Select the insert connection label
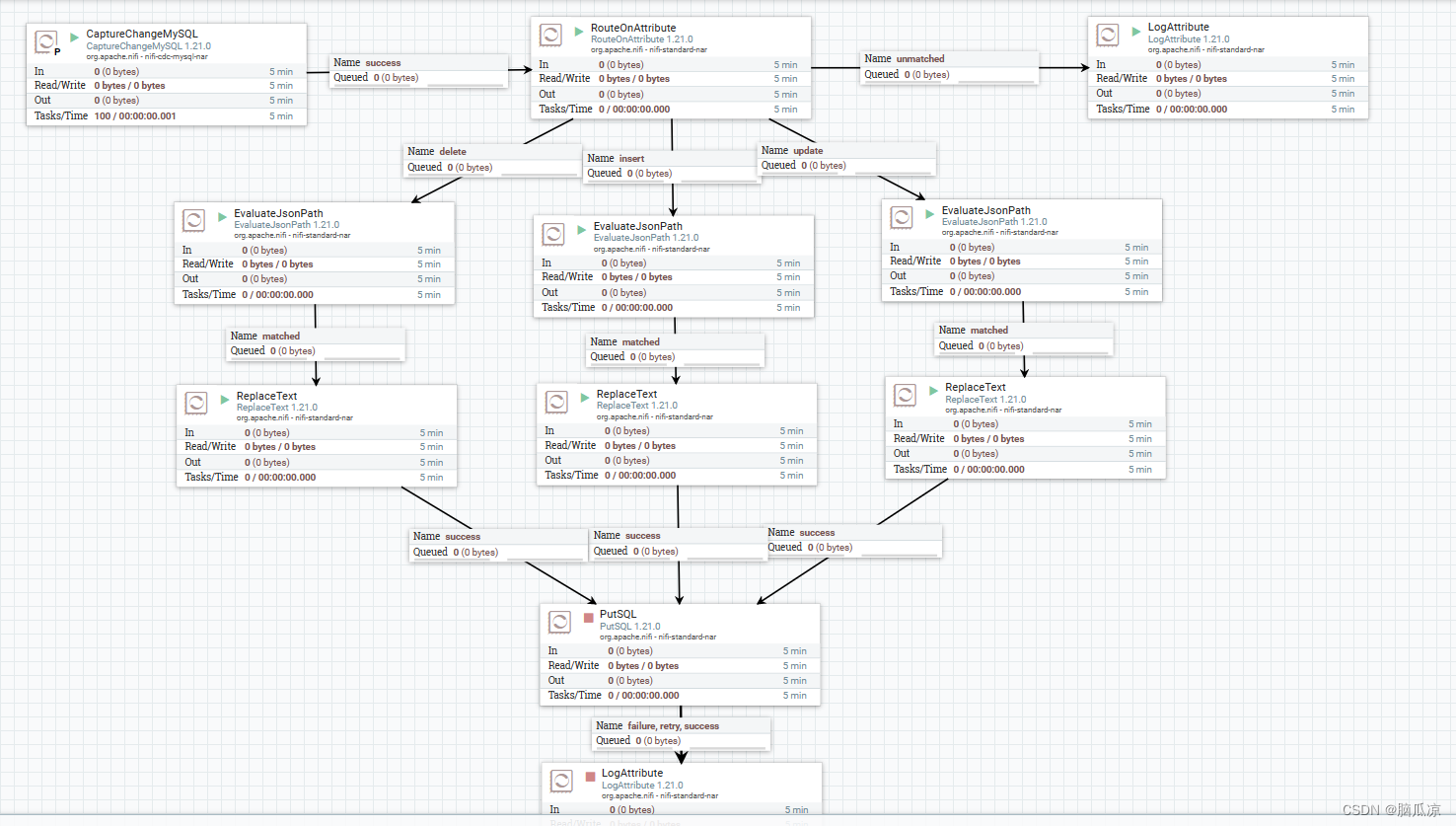Image resolution: width=1456 pixels, height=826 pixels. [671, 166]
